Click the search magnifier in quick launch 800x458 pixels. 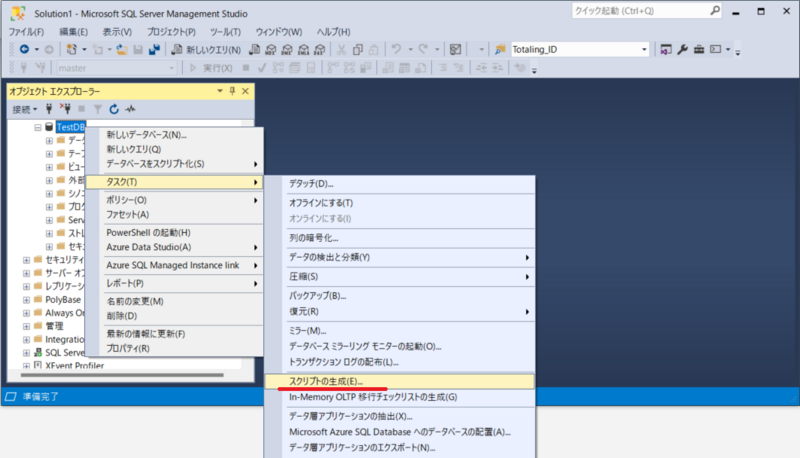tap(715, 10)
